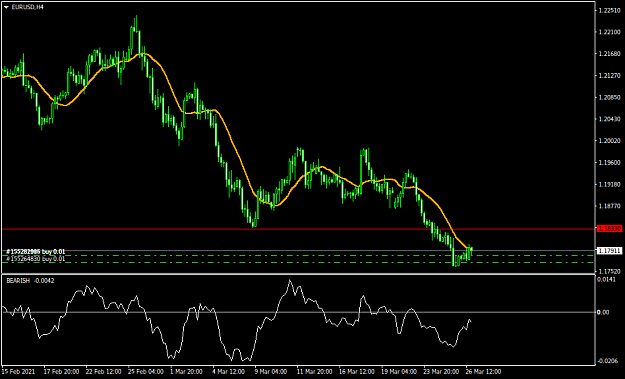
Task: Click the 22 Feb 12:00 time label
Action: pyautogui.click(x=103, y=372)
